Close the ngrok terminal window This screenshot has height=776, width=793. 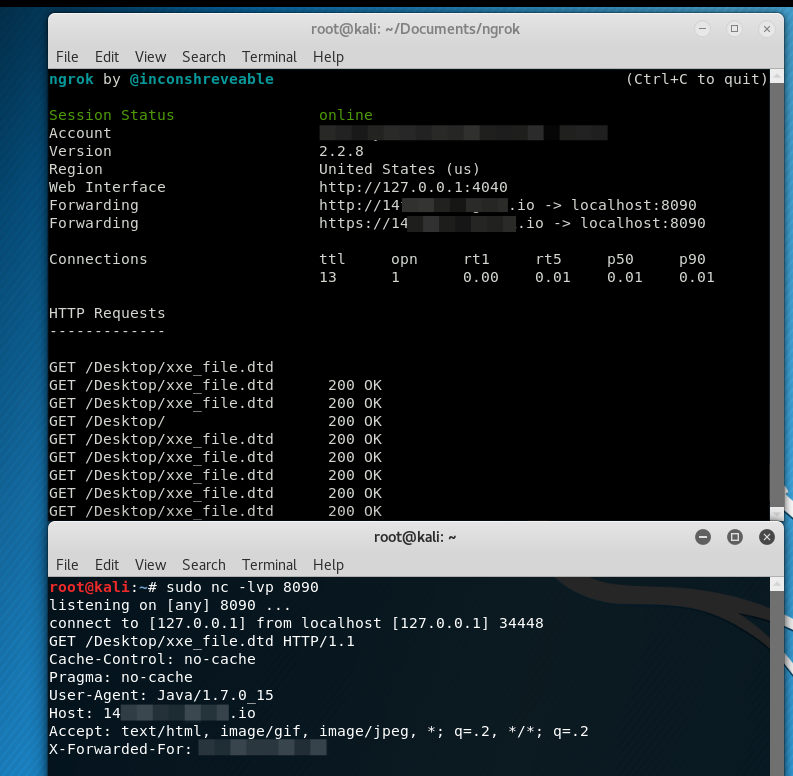click(767, 29)
